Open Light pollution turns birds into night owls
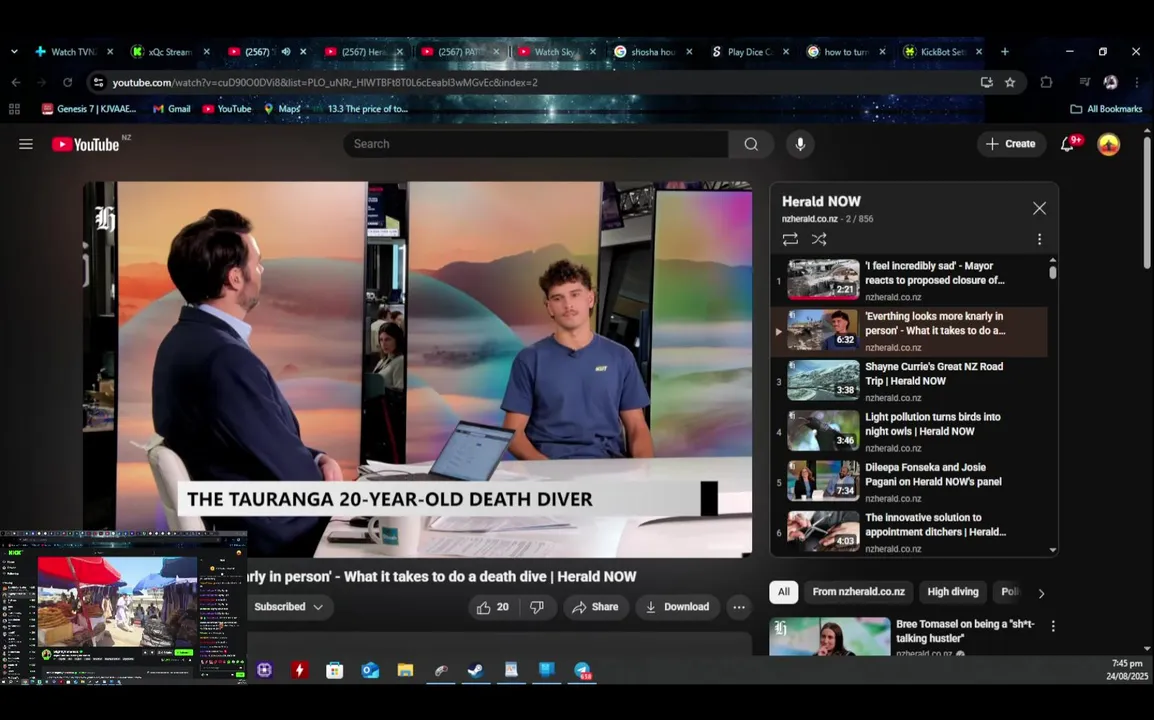The height and width of the screenshot is (720, 1154). coord(909,431)
